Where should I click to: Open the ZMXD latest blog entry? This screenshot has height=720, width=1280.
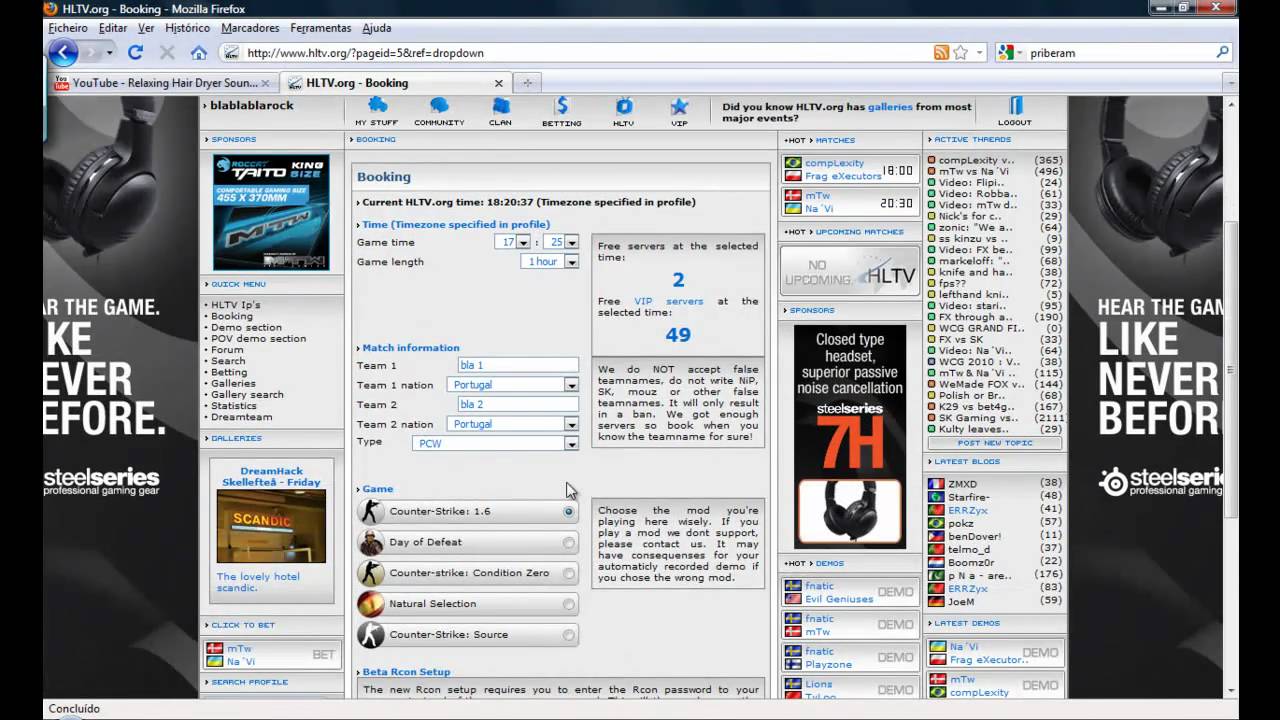(962, 484)
